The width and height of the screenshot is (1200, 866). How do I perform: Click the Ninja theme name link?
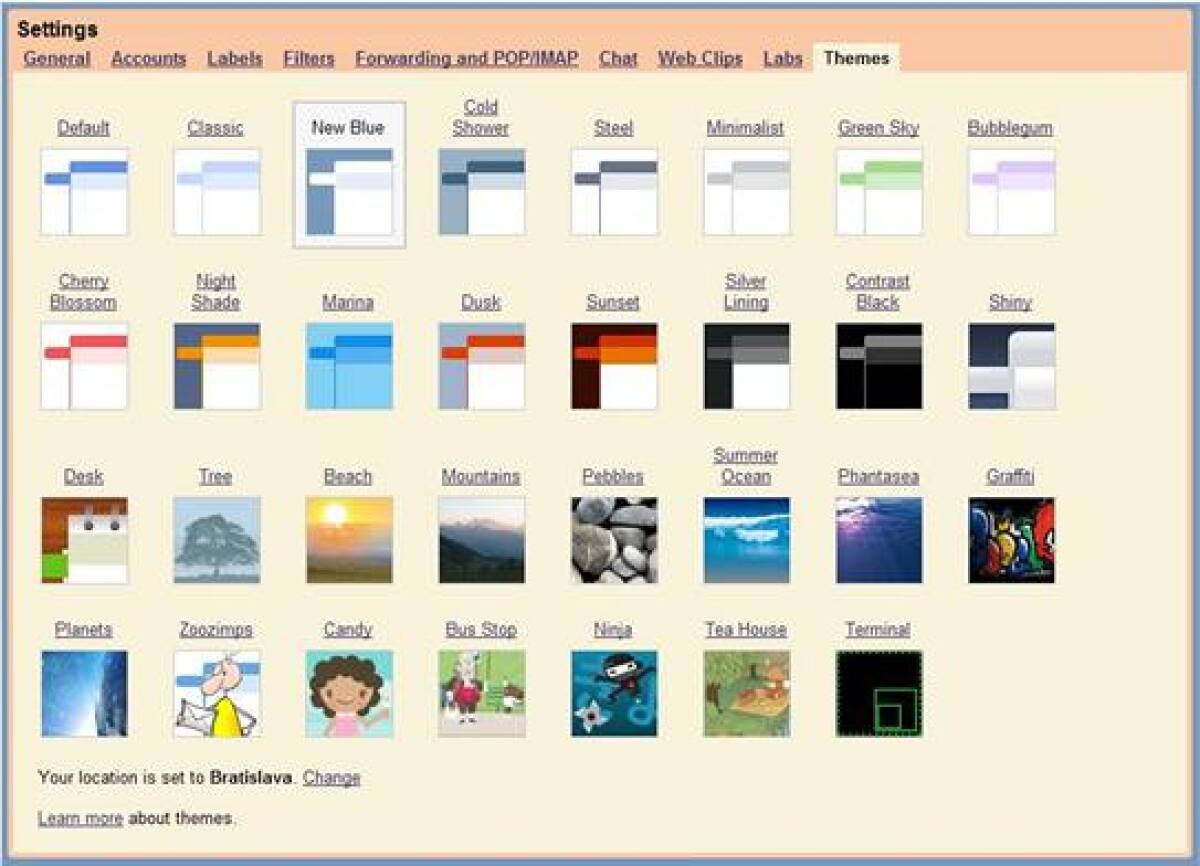(x=613, y=629)
